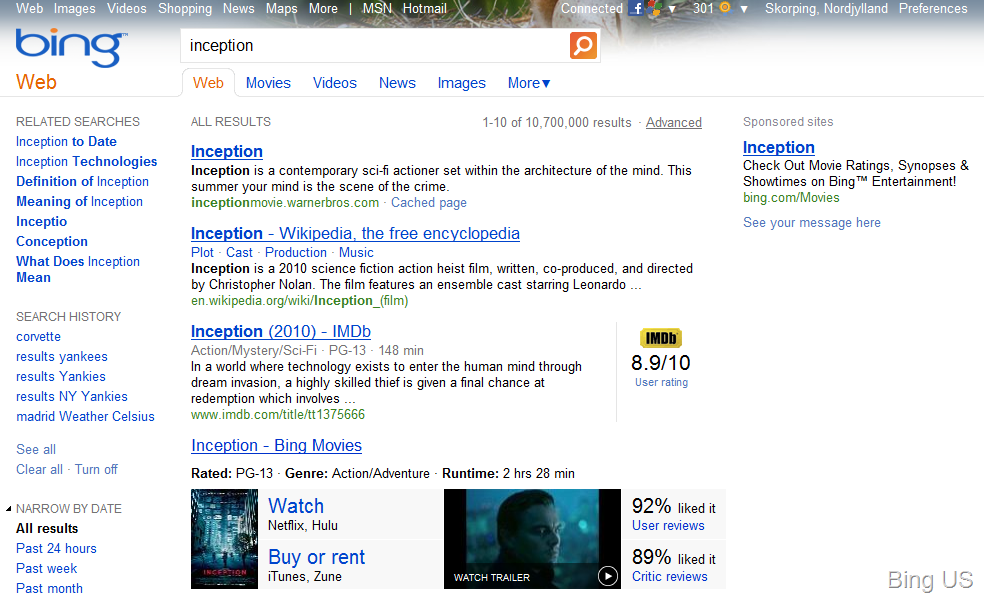984x596 pixels.
Task: Switch to the News search tab
Action: coord(397,83)
